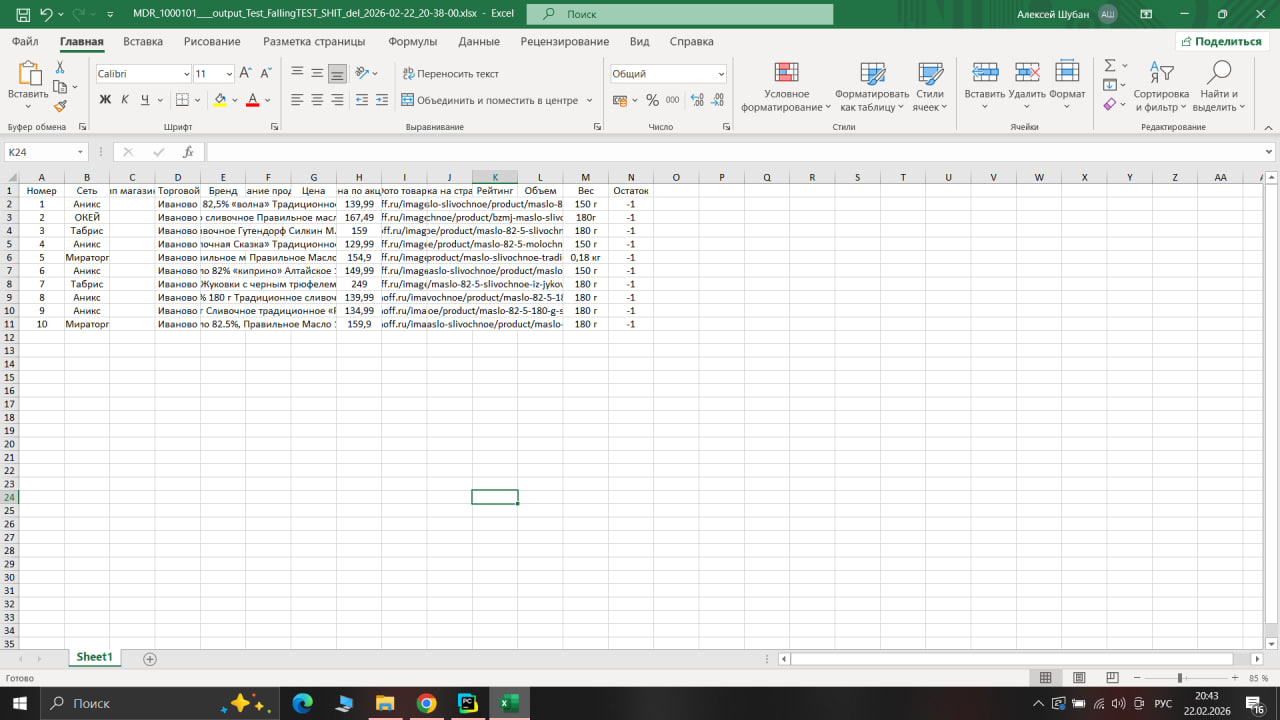Toggle italic formatting (К)
The width and height of the screenshot is (1280, 720).
125,100
